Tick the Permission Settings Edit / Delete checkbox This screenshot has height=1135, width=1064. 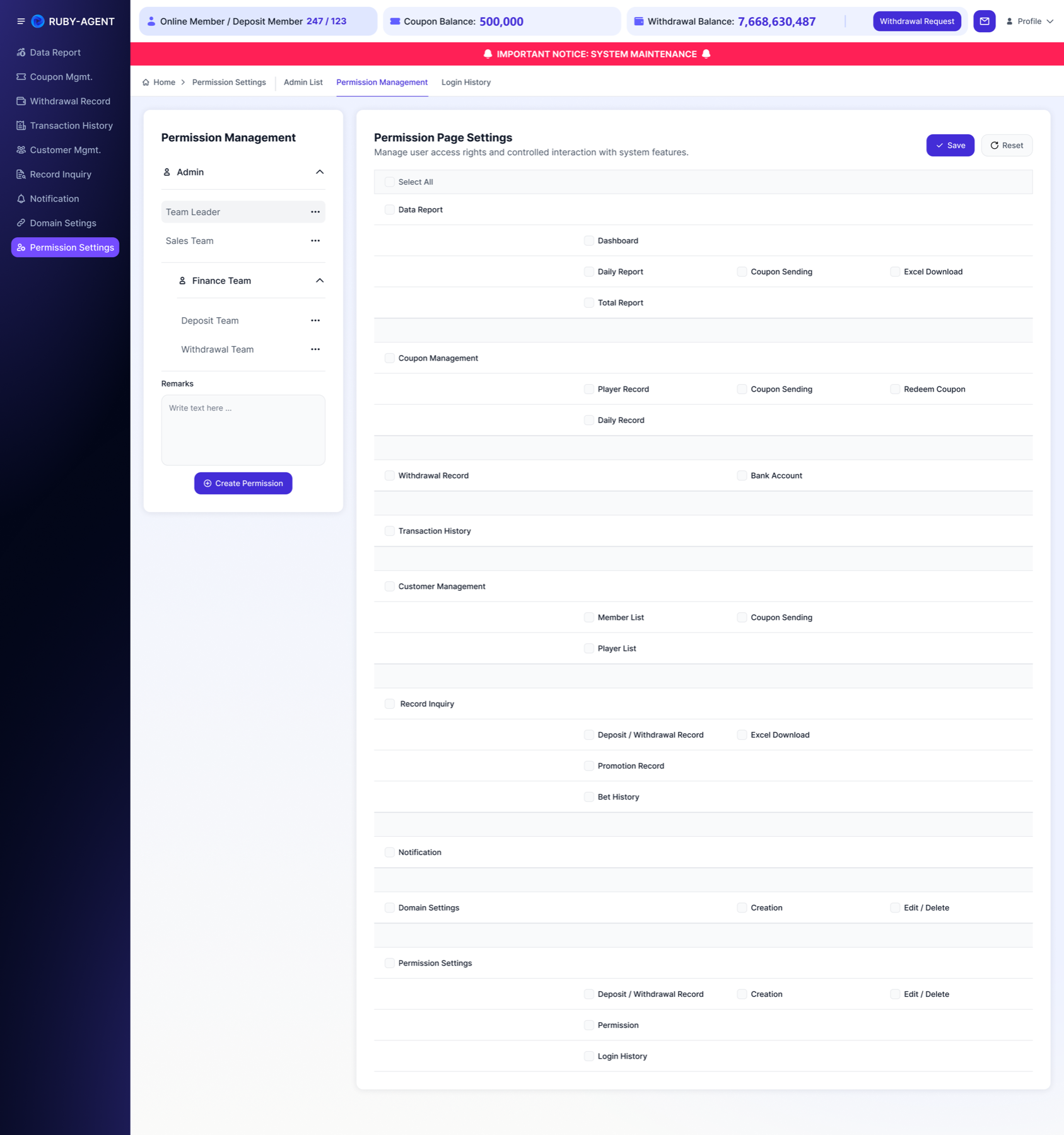click(895, 994)
